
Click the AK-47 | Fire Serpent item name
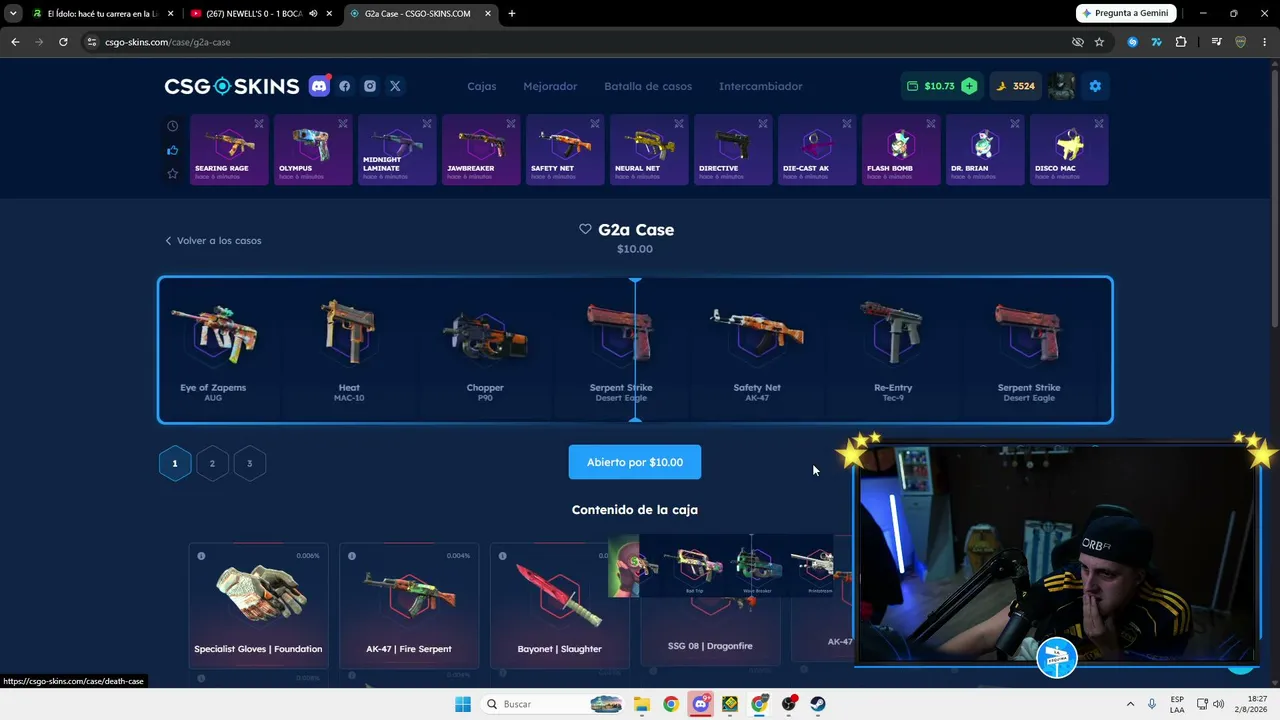point(409,649)
